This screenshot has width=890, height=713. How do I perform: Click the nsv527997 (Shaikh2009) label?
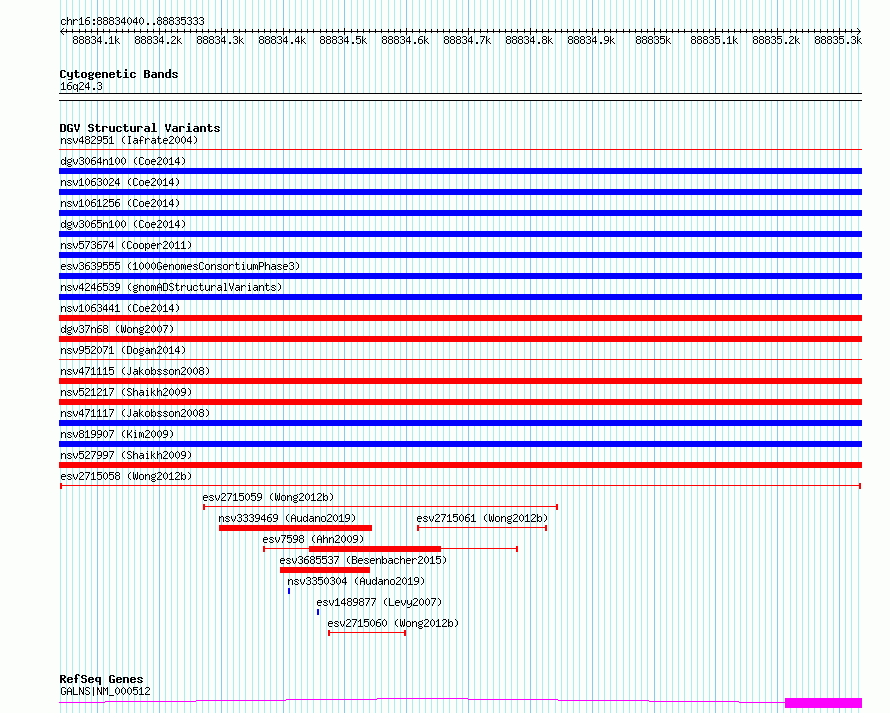point(126,455)
